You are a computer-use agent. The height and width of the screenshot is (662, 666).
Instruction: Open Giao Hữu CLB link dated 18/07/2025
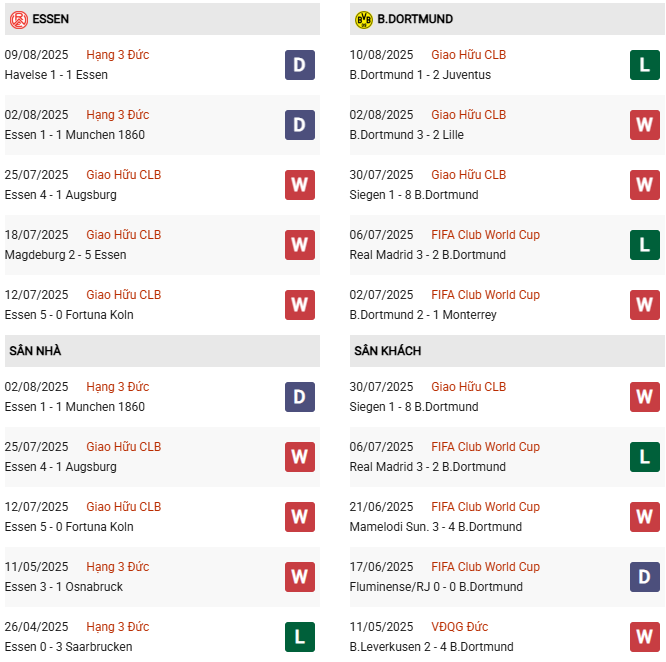pos(123,235)
